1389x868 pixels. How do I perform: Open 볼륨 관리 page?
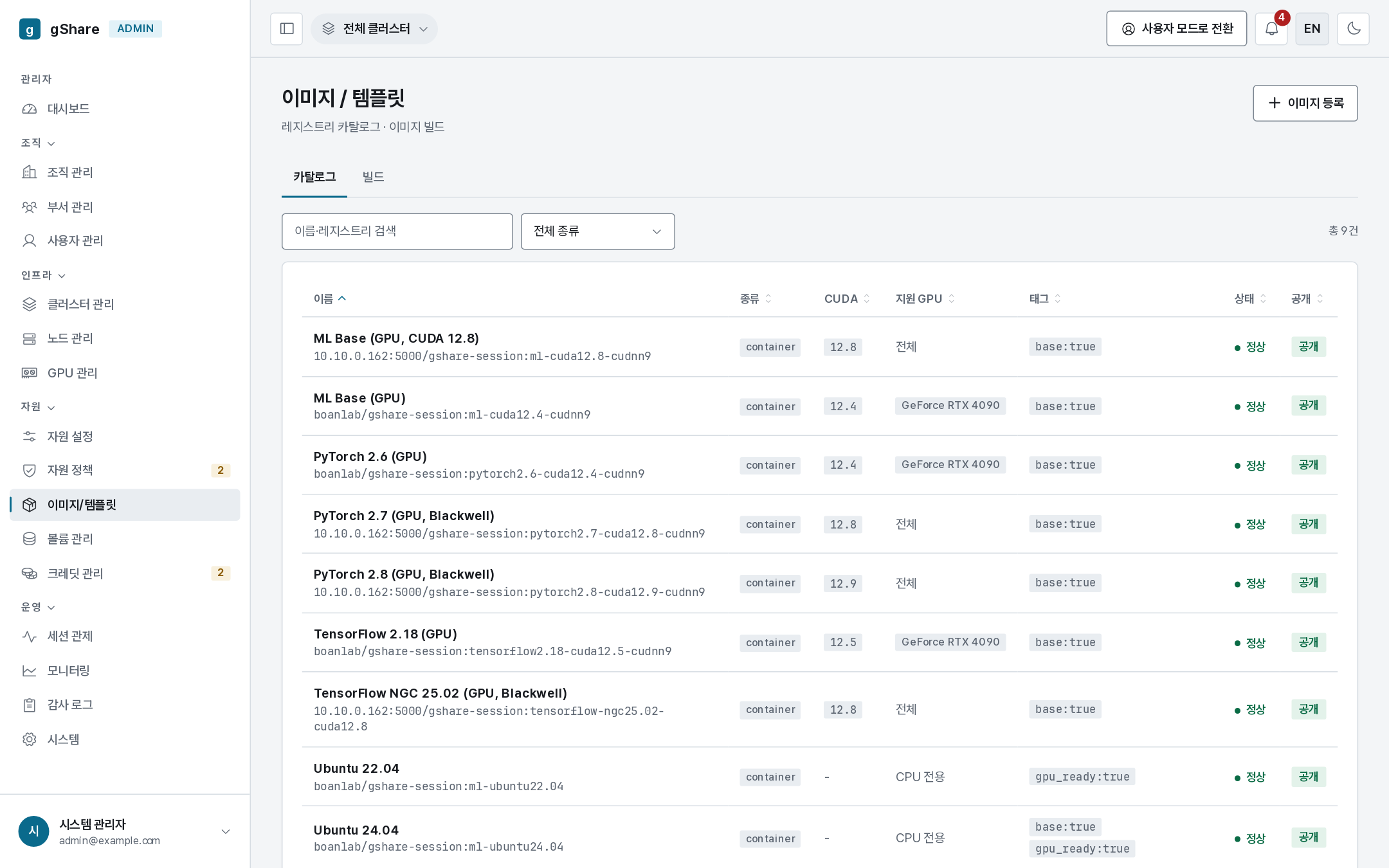(125, 539)
